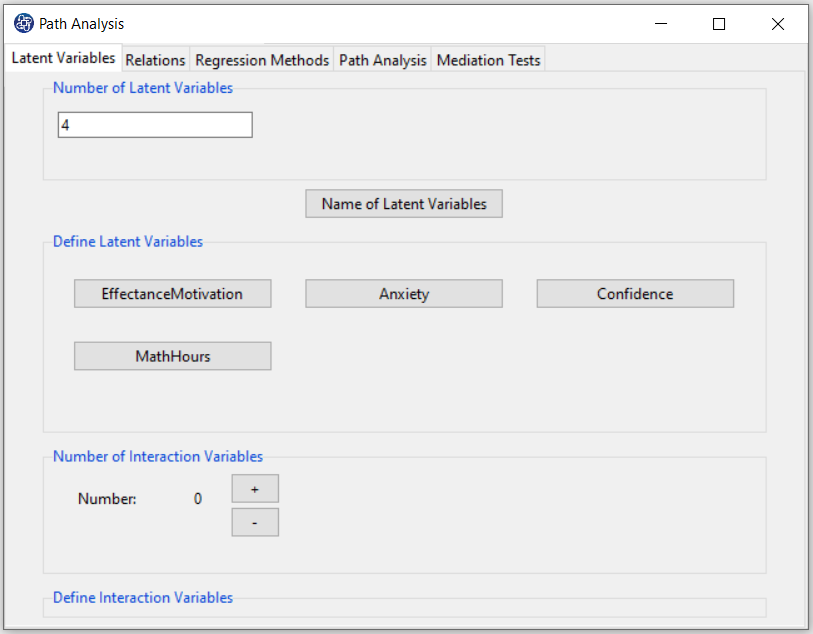Image resolution: width=813 pixels, height=634 pixels.
Task: Select the Latent Variables tab
Action: tap(63, 58)
